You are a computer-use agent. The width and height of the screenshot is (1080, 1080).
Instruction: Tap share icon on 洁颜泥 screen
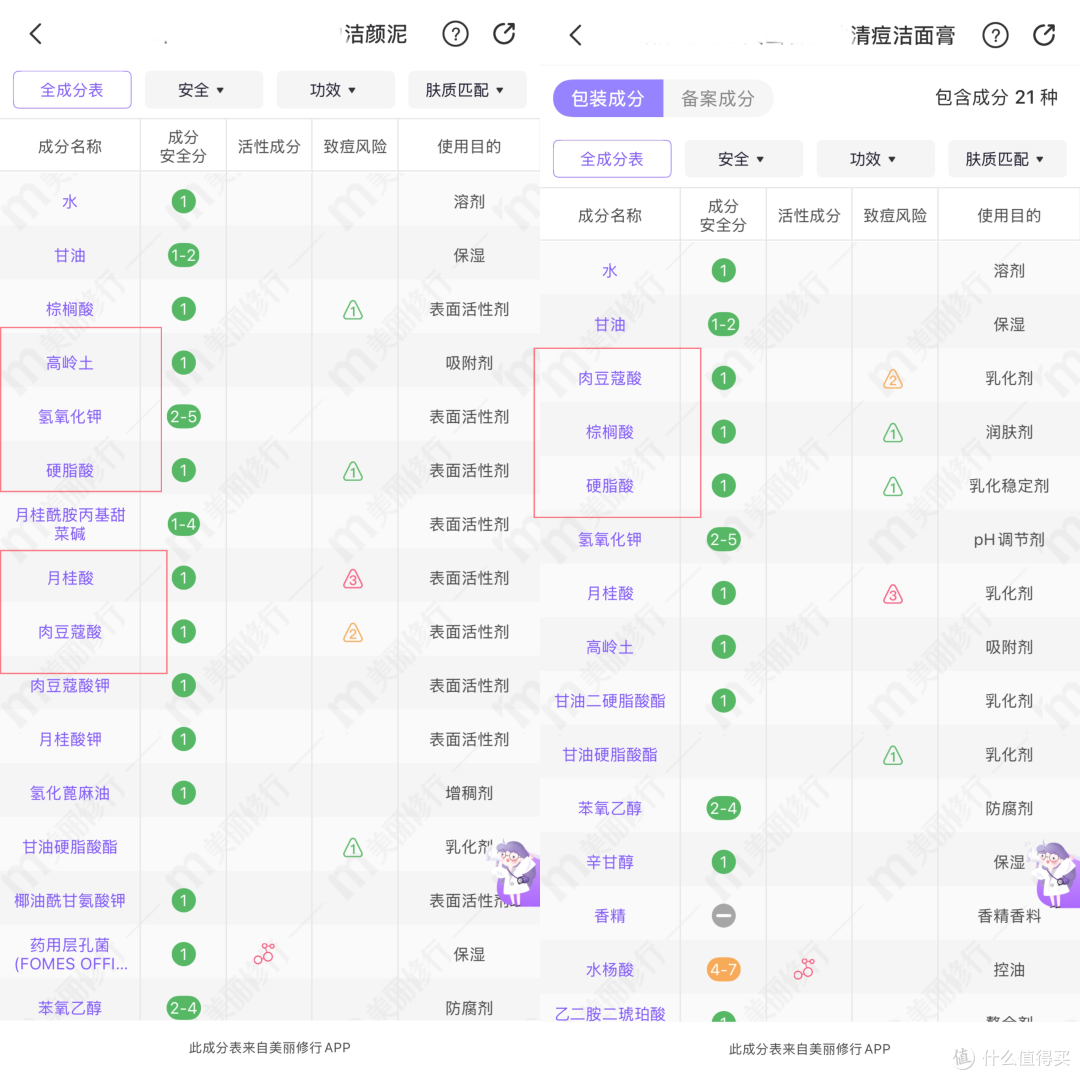click(504, 33)
